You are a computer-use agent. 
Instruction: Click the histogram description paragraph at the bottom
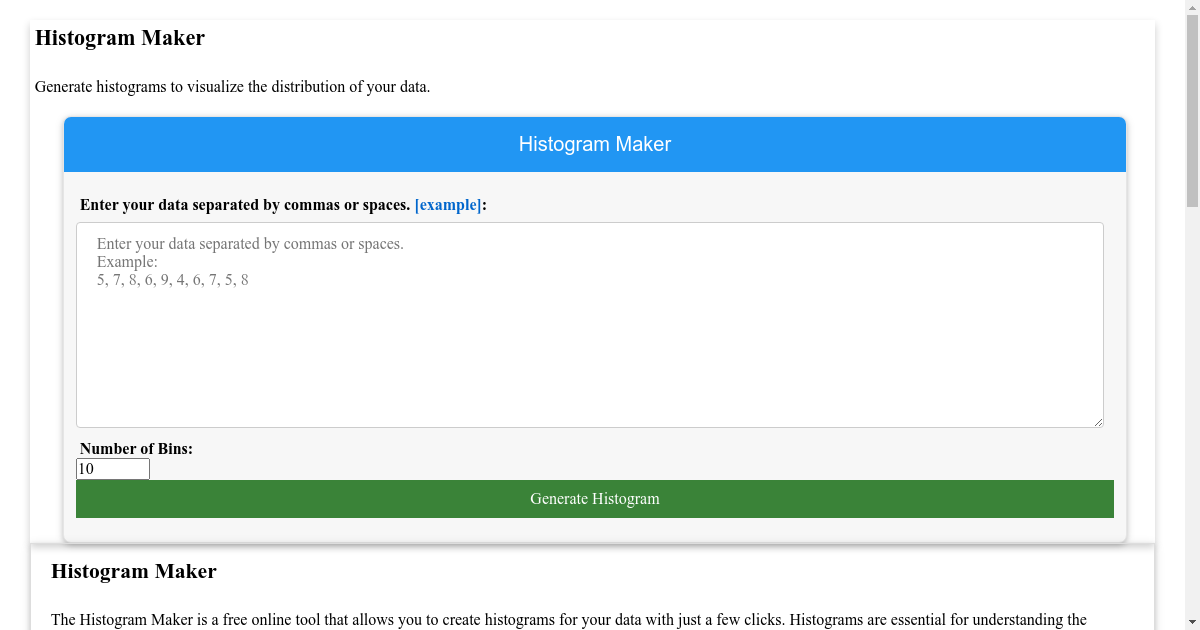click(568, 619)
